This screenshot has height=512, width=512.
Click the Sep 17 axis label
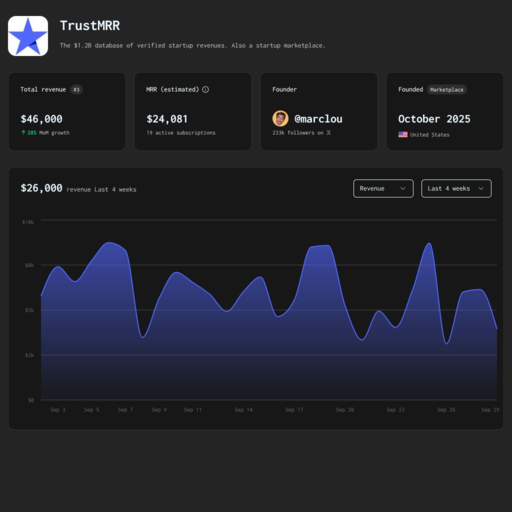point(294,409)
